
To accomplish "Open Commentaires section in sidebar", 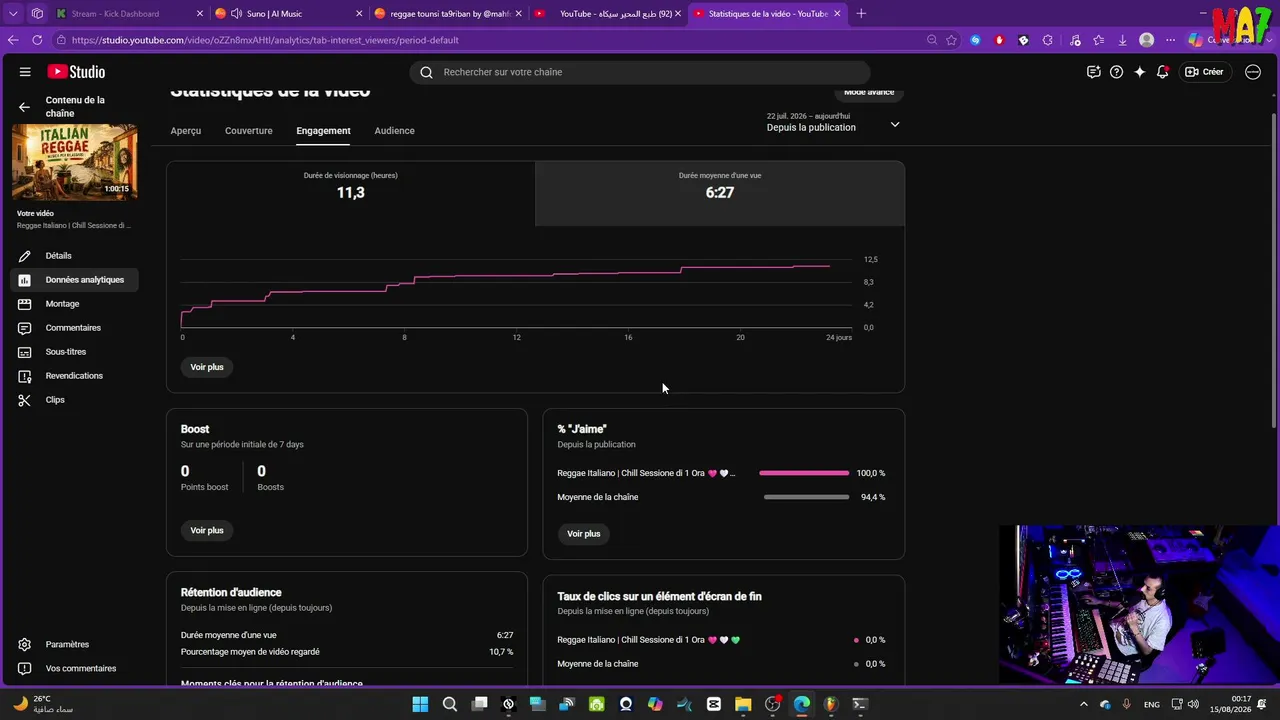I will pyautogui.click(x=74, y=328).
